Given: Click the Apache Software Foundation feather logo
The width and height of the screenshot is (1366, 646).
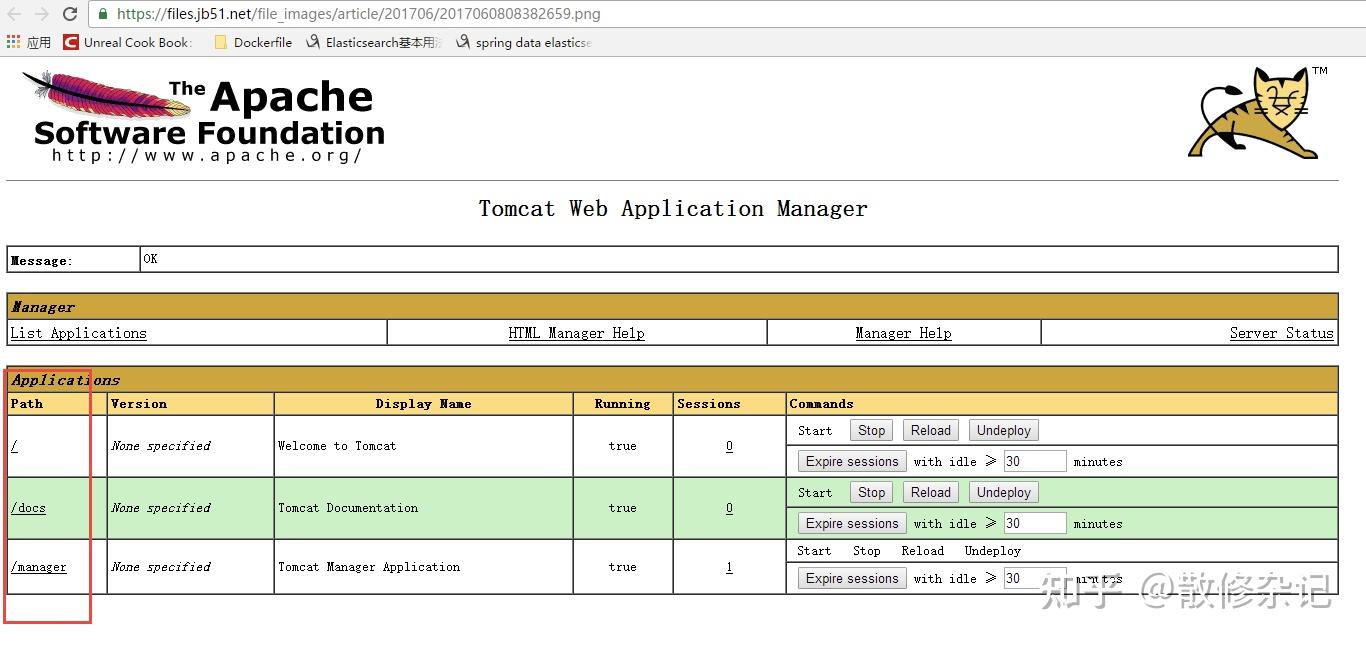Looking at the screenshot, I should [205, 116].
